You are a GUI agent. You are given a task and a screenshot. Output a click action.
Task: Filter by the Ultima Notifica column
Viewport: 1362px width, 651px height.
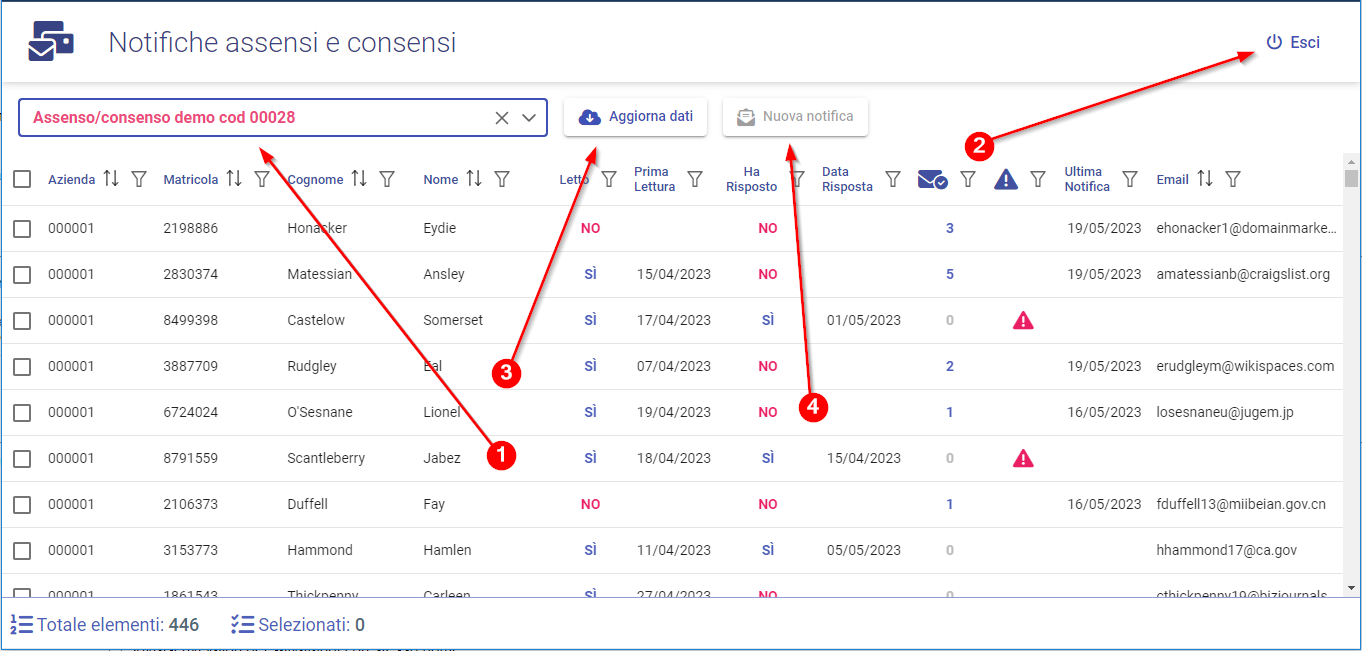[x=1130, y=179]
